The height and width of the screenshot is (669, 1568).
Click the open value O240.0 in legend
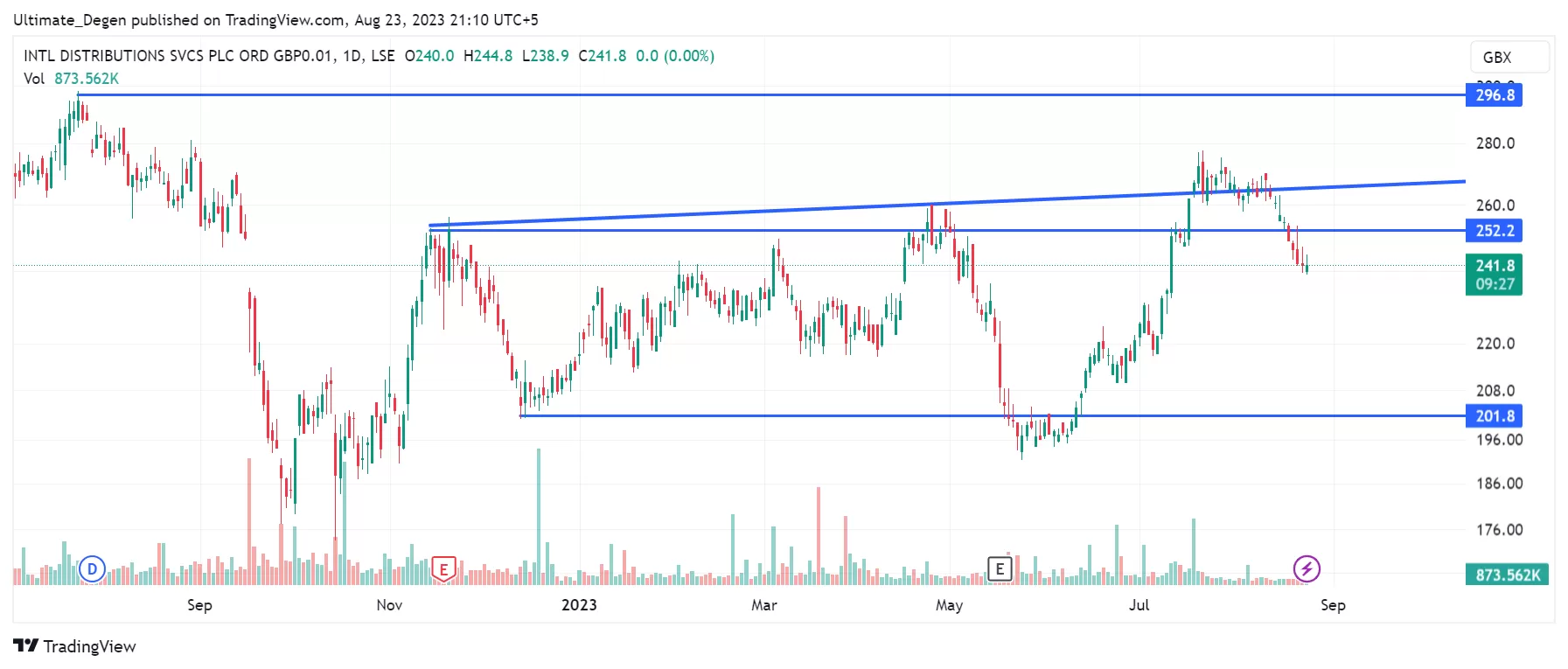tap(429, 56)
